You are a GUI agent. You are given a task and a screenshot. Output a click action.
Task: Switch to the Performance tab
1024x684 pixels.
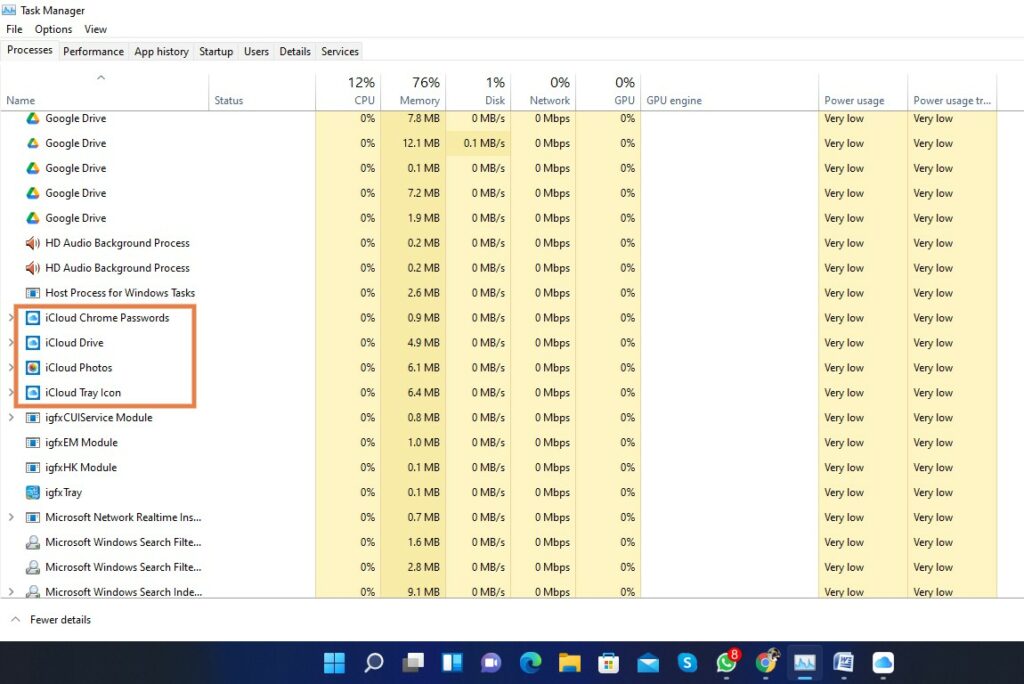pos(93,52)
